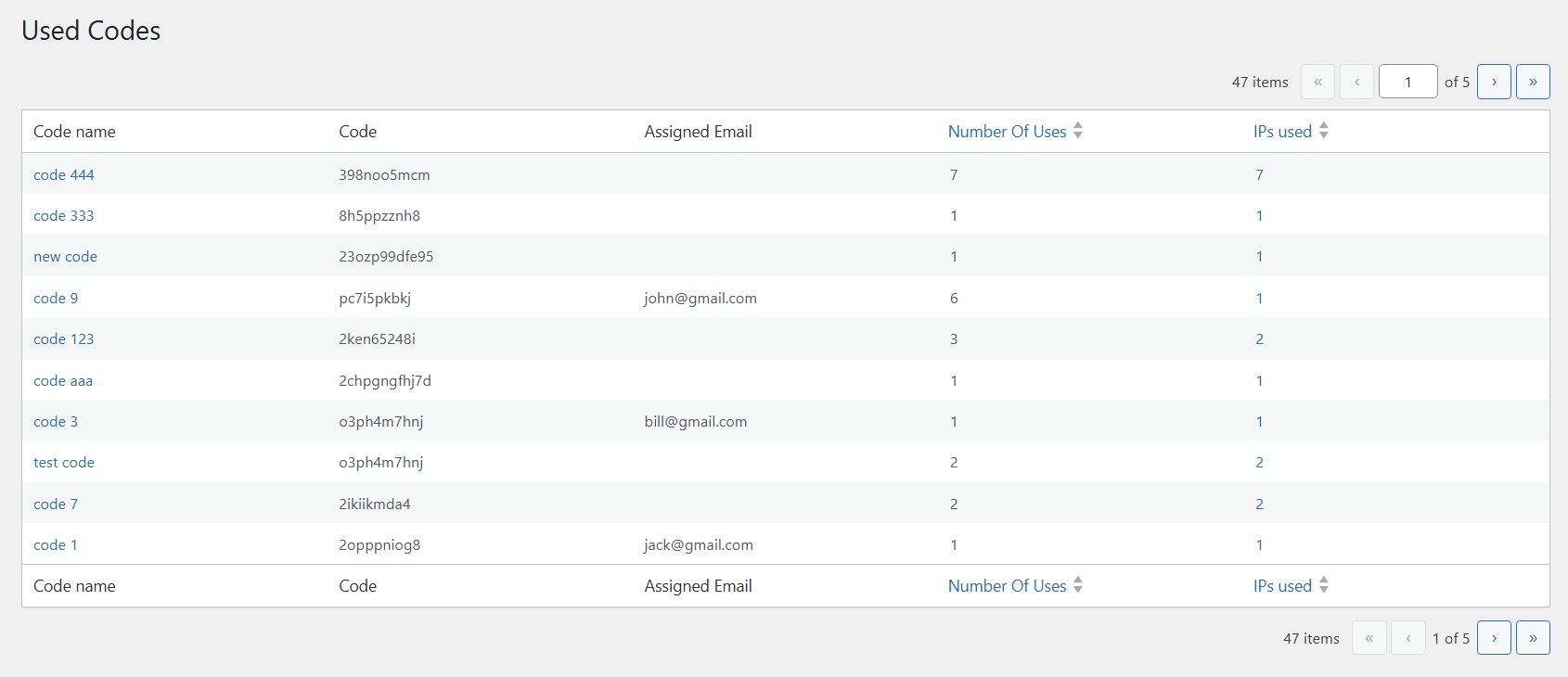View IPs used for code 444
The image size is (1568, 677).
pos(1259,175)
